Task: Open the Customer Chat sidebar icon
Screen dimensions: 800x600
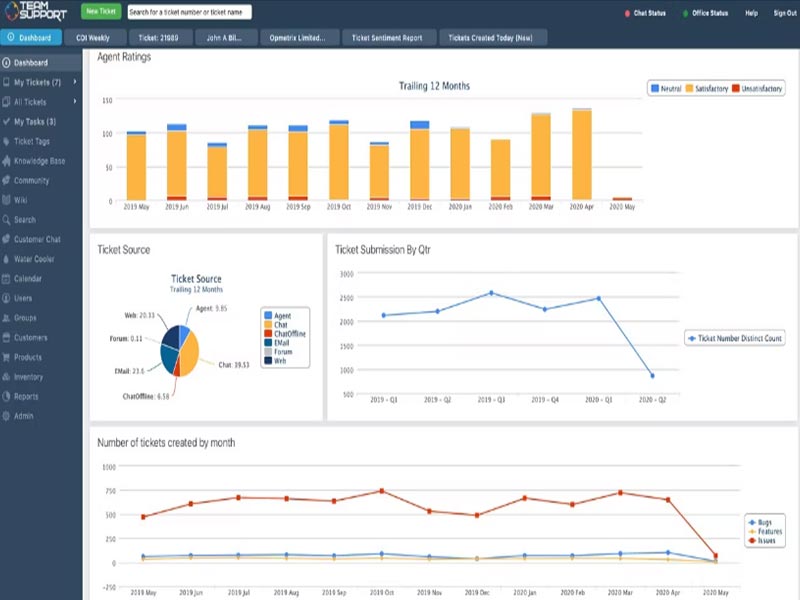Action: tap(7, 240)
